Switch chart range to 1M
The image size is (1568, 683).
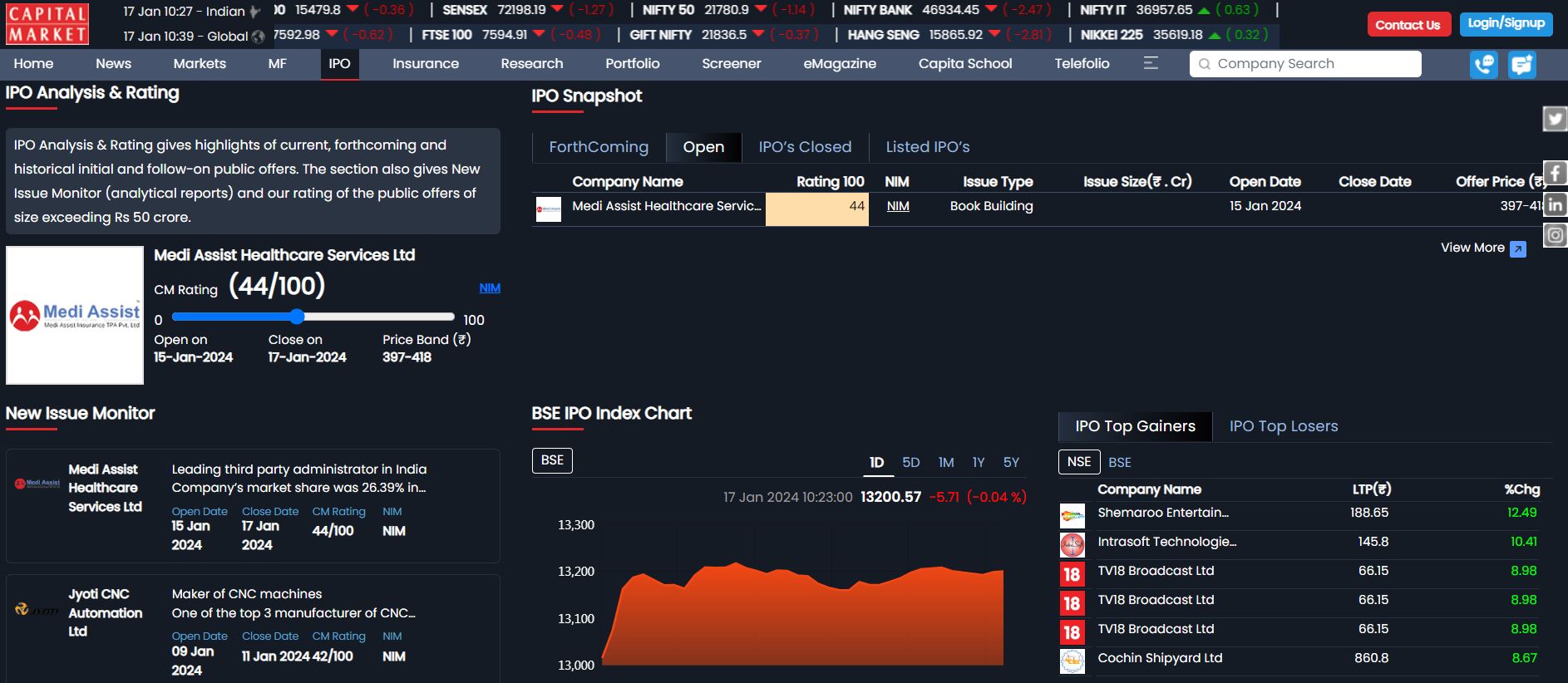pyautogui.click(x=946, y=462)
